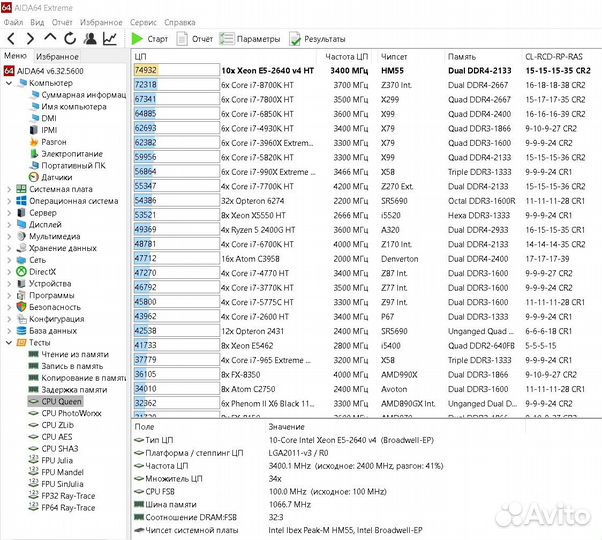Click the Программы icon
Screen dimensions: 602x540
(x=22, y=296)
